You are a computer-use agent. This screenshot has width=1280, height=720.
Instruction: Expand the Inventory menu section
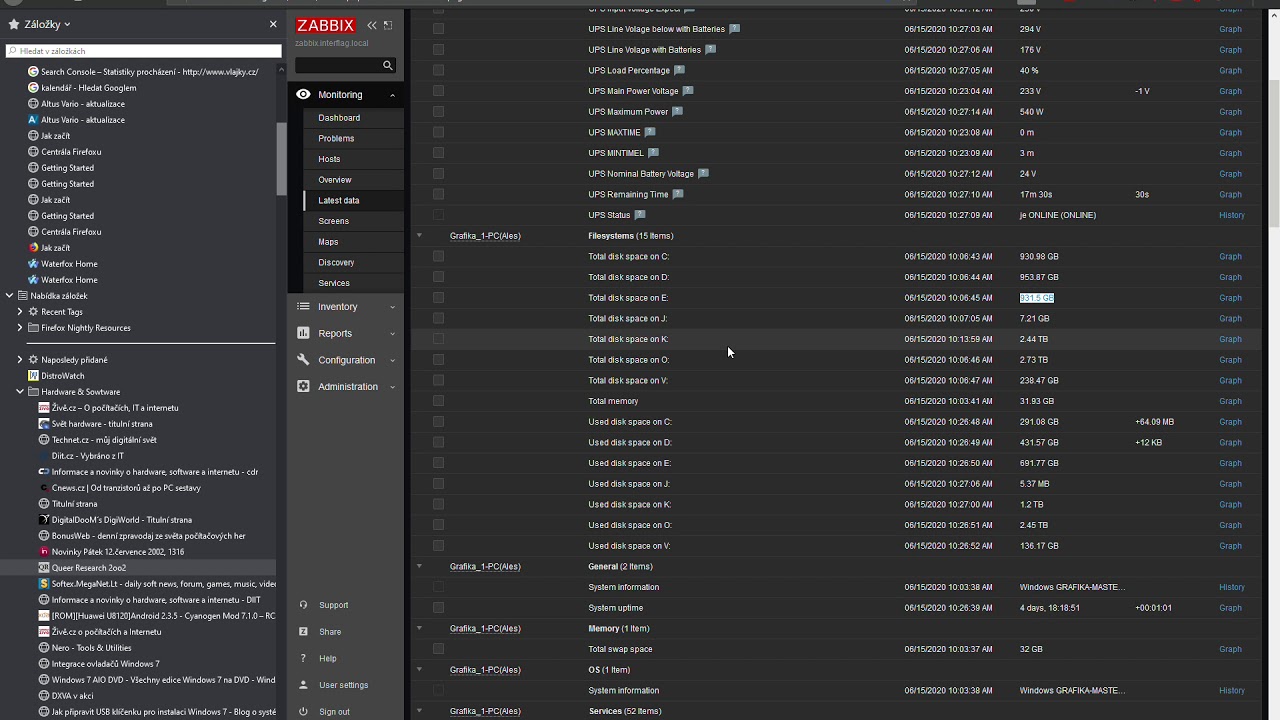coord(392,307)
